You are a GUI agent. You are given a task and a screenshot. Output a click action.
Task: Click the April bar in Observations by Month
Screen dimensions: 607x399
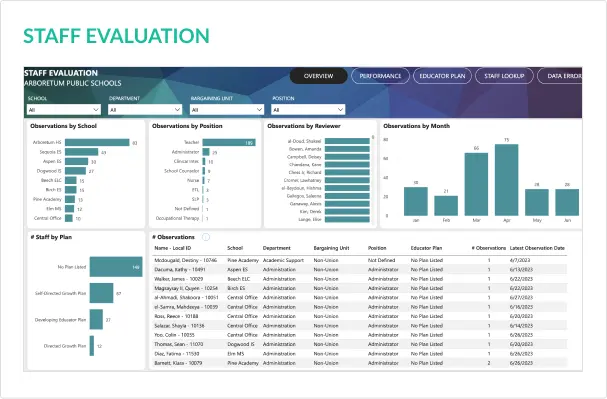pos(506,180)
